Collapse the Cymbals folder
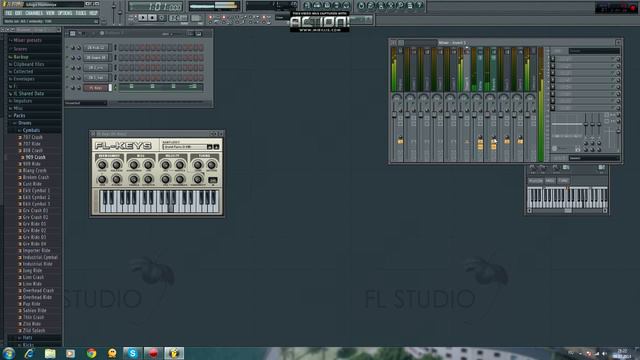This screenshot has width=640, height=360. 31,131
